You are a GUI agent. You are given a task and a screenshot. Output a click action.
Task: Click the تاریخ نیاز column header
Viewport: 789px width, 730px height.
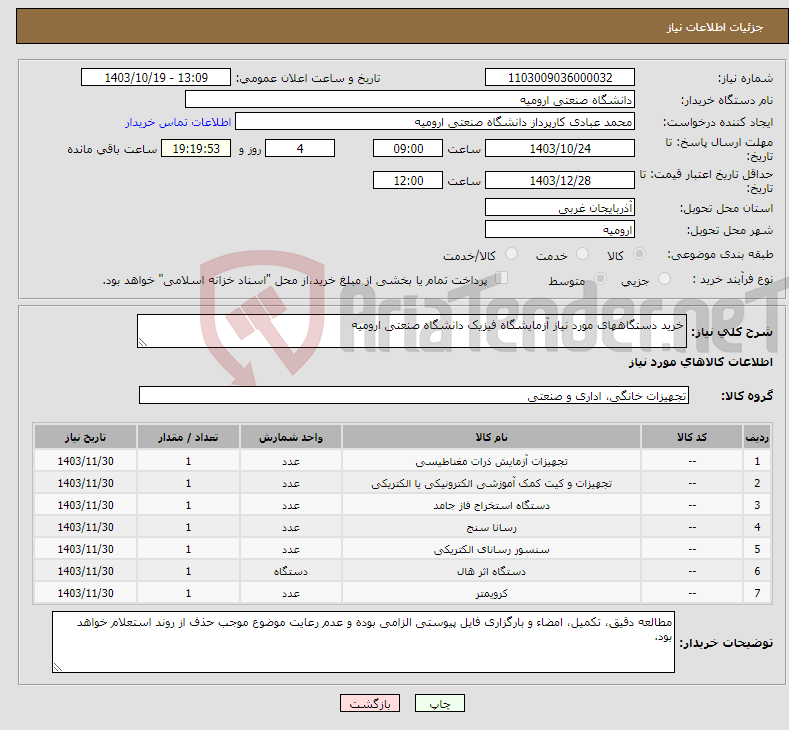pos(86,437)
